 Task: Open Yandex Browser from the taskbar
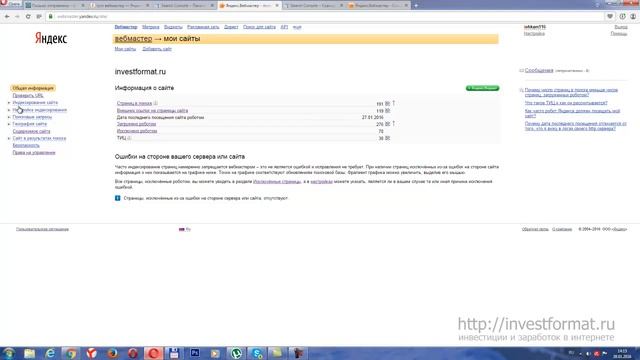point(91,353)
